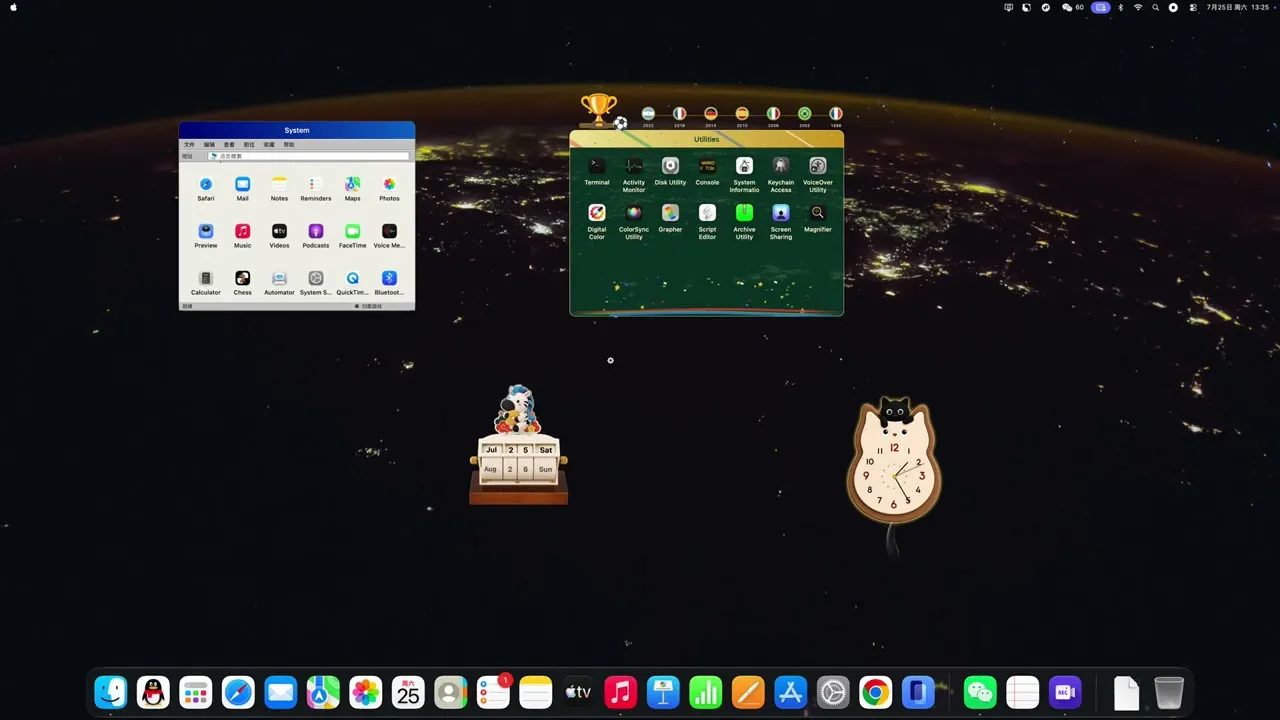Open Videos in the System window
The width and height of the screenshot is (1280, 720).
(x=279, y=231)
